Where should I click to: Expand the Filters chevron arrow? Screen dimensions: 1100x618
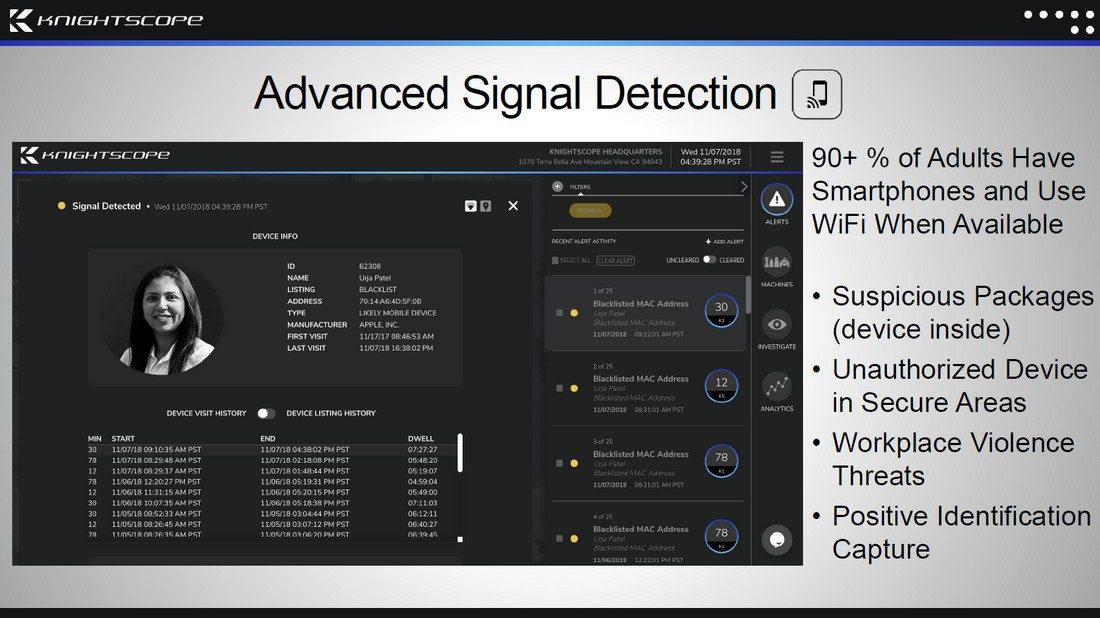pyautogui.click(x=744, y=187)
